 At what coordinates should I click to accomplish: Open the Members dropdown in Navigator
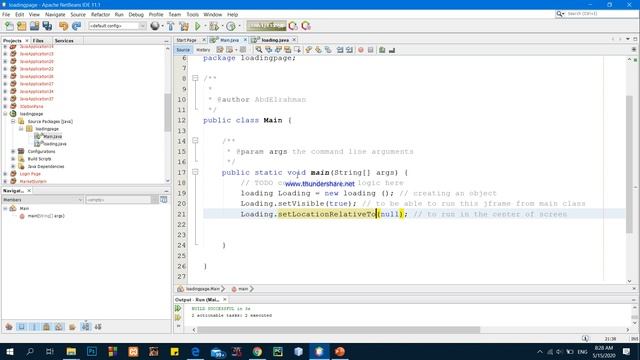pos(42,200)
